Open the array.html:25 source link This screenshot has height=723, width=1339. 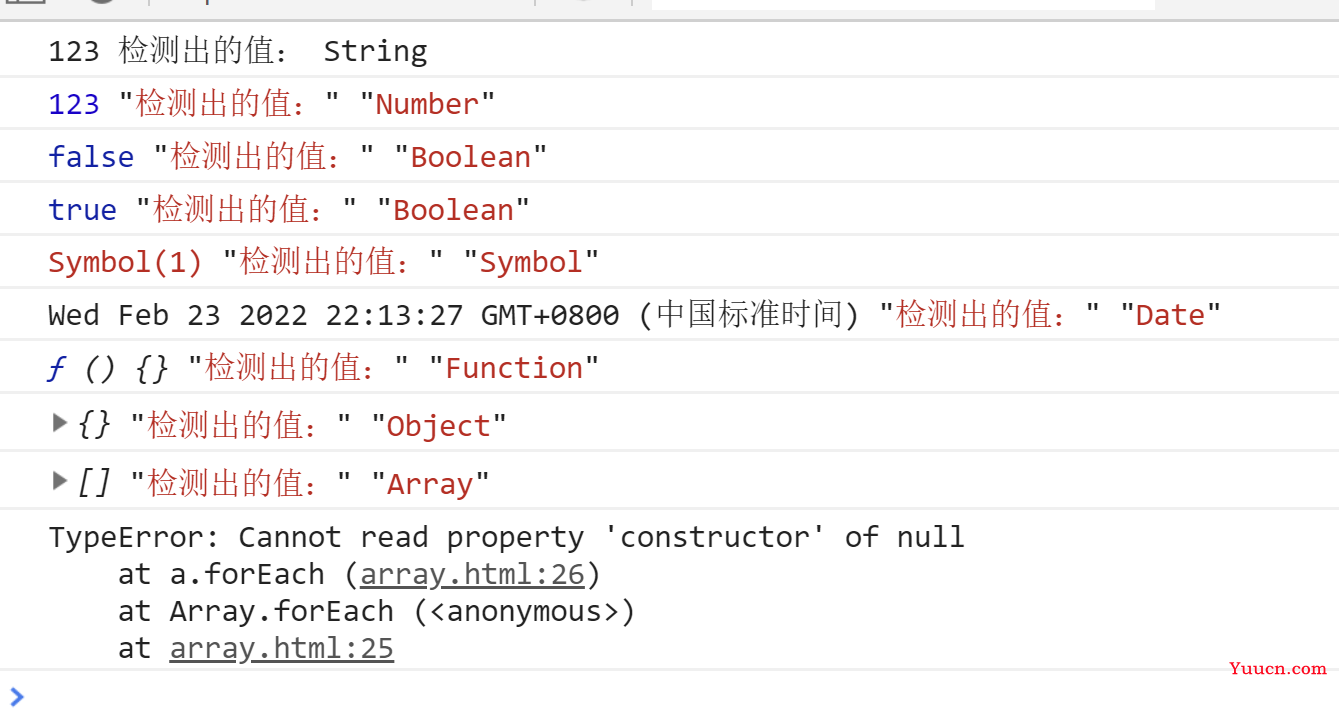281,649
